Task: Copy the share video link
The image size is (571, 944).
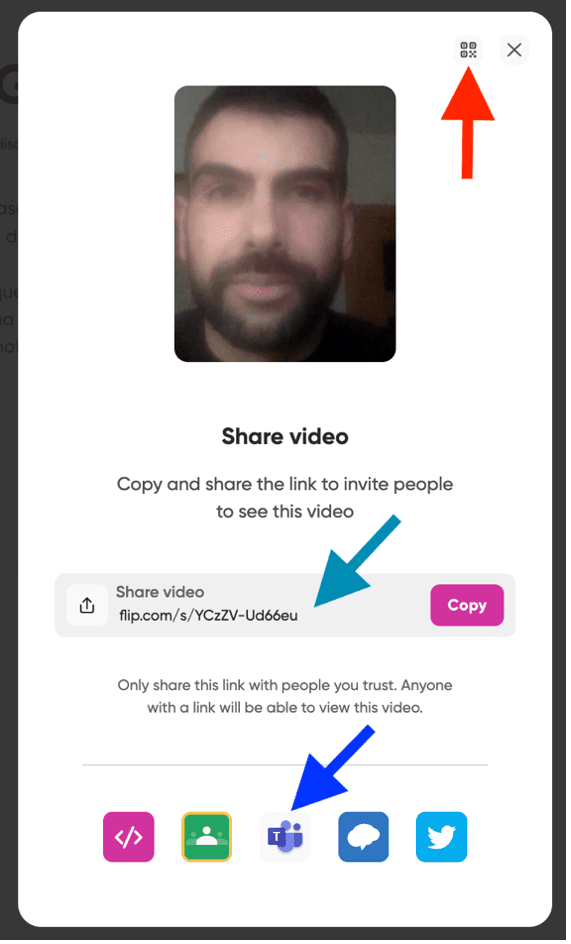Action: [x=467, y=605]
